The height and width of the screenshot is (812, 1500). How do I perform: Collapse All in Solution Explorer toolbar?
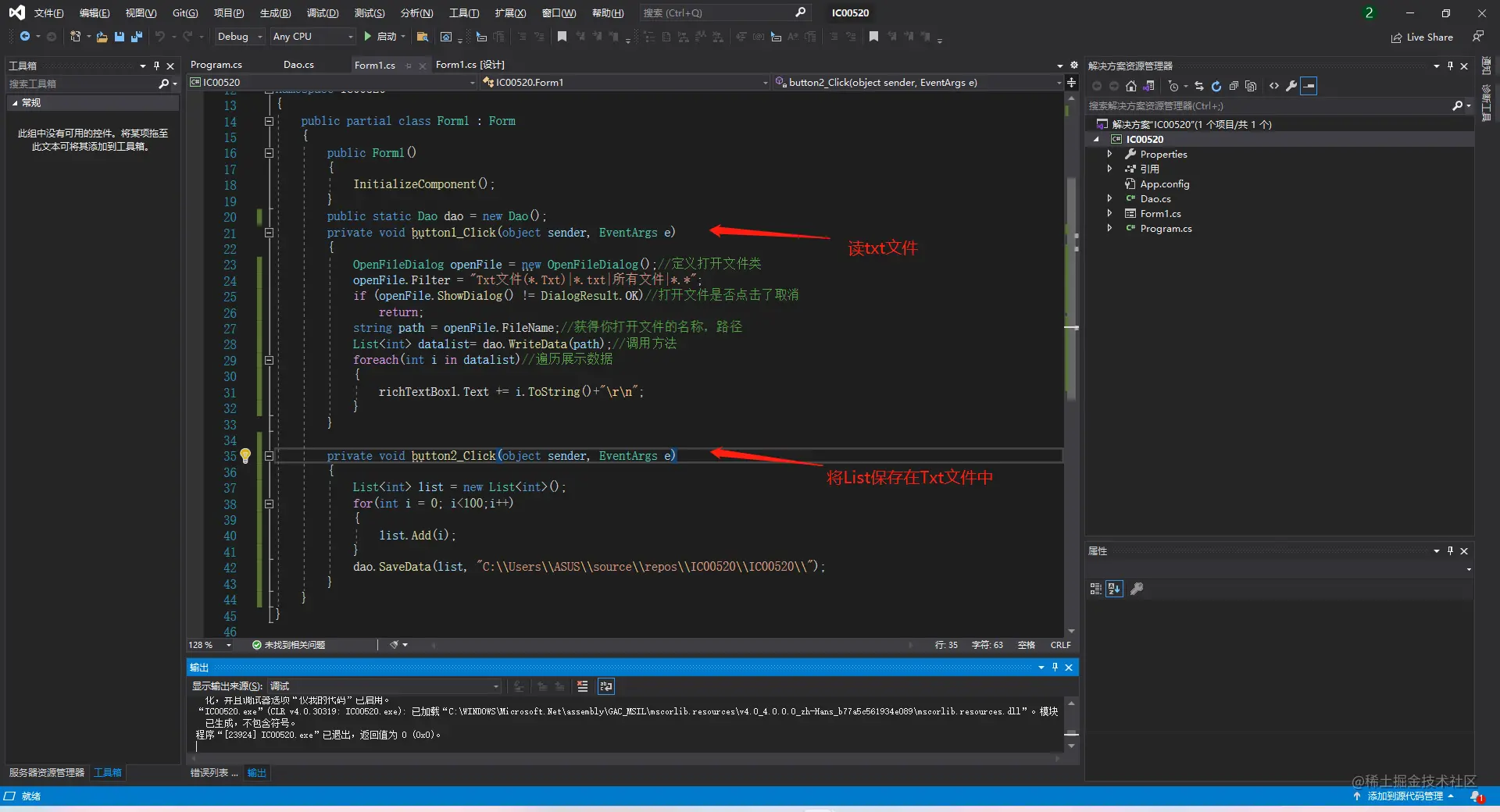(1234, 86)
